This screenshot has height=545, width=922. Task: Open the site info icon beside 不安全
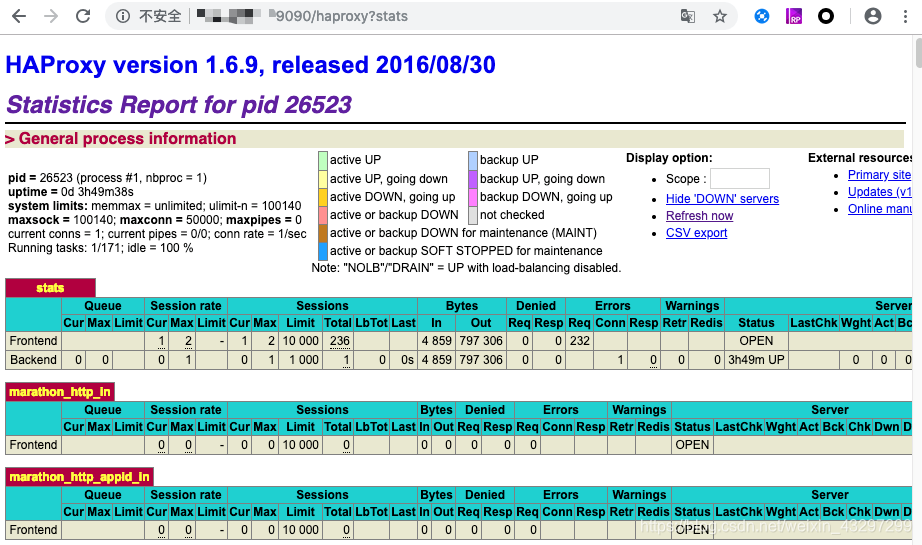pos(123,16)
